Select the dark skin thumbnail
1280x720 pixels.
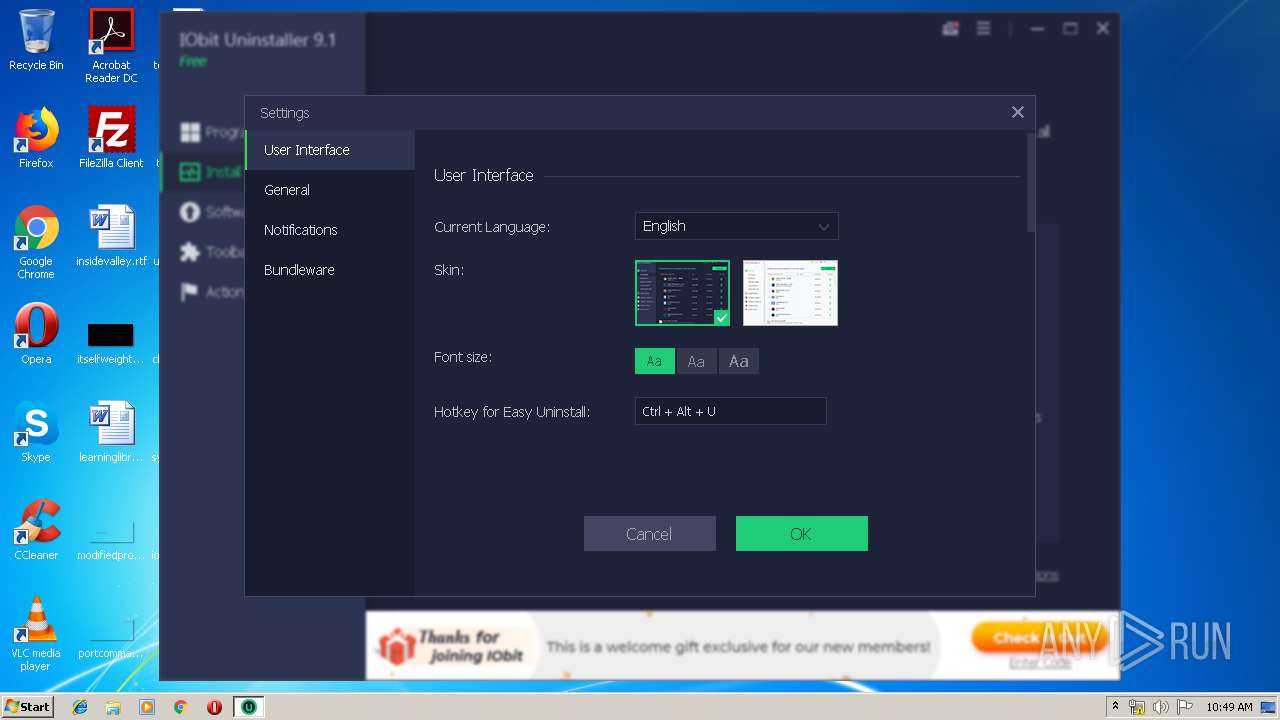tap(682, 293)
